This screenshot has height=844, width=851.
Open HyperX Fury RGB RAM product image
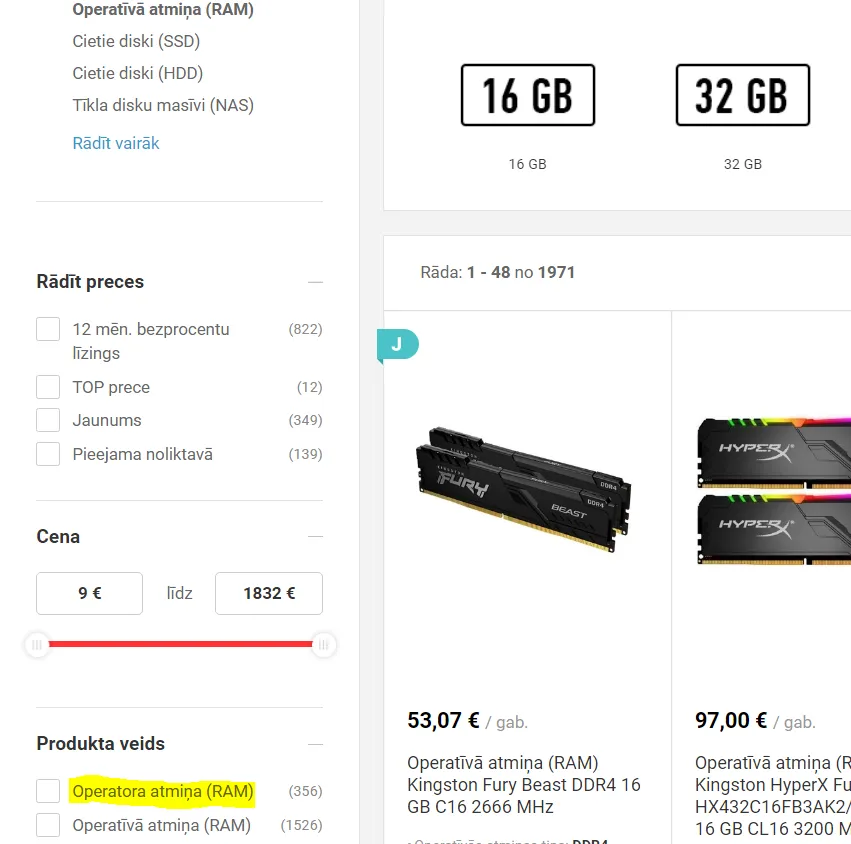(x=773, y=491)
